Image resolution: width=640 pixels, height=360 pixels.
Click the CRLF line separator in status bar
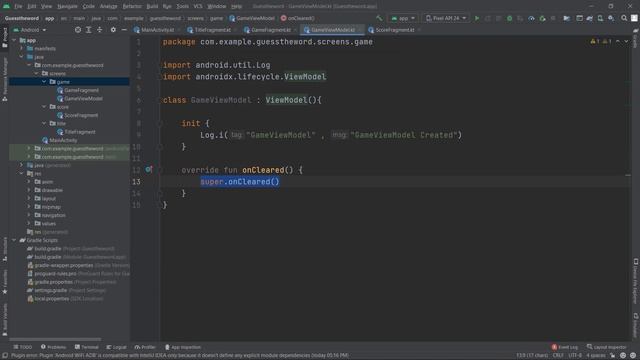558,356
